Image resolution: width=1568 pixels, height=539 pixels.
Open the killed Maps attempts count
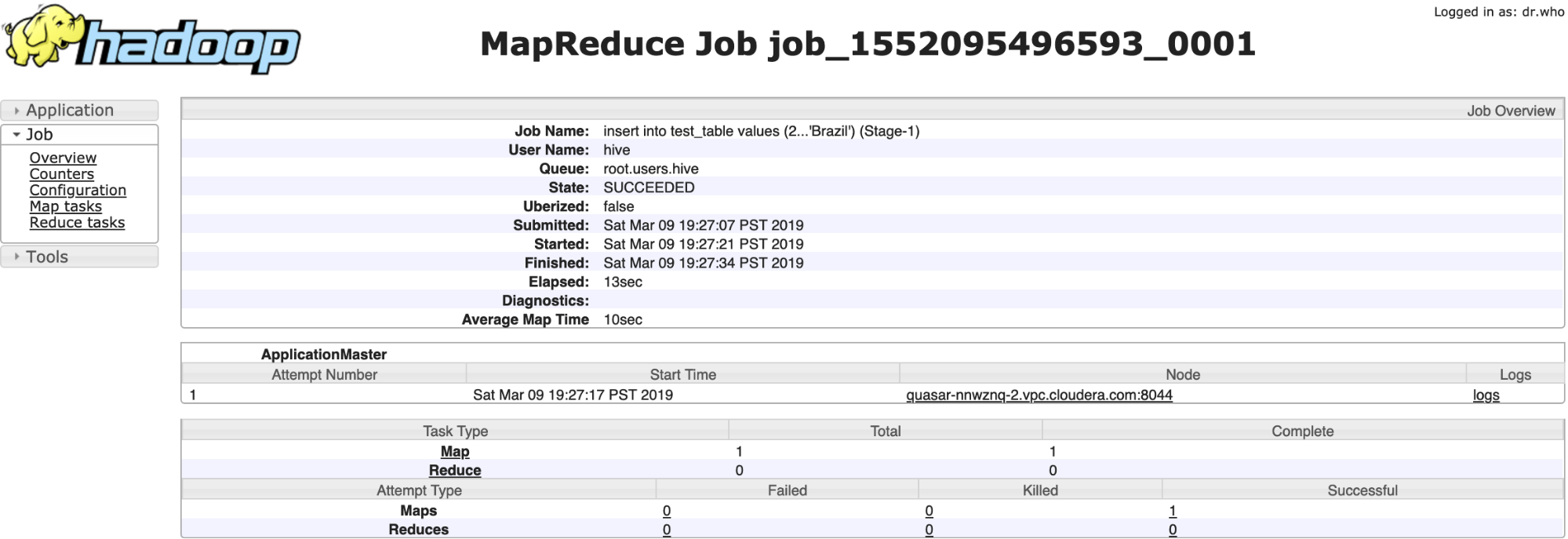click(x=929, y=511)
